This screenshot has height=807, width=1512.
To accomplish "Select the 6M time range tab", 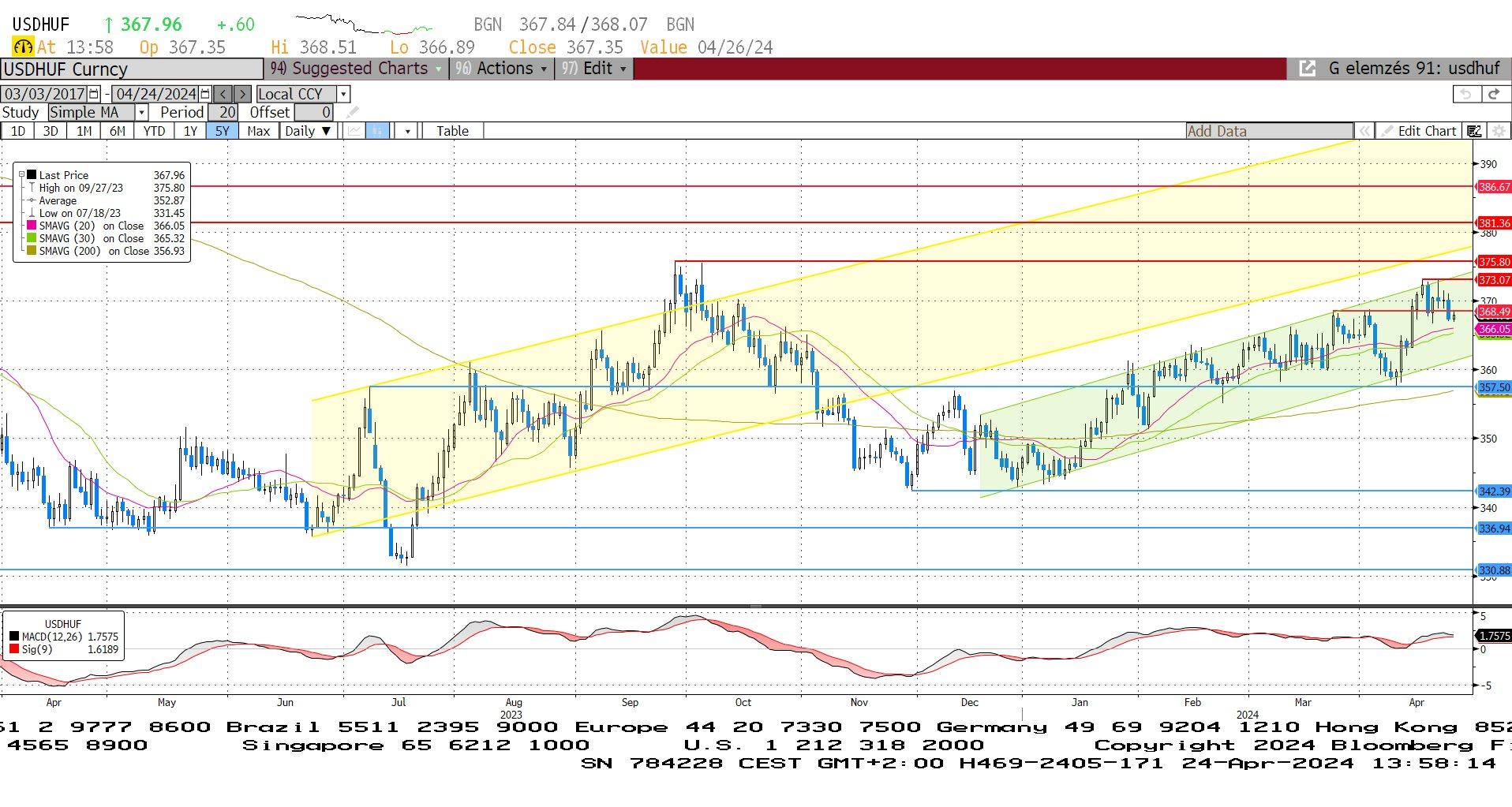I will (117, 131).
